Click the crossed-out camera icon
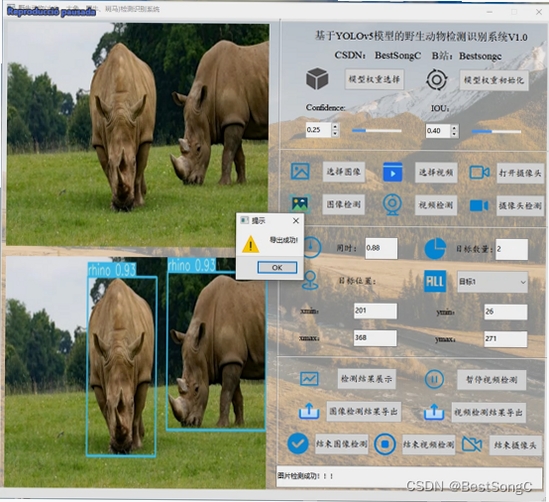Screen dimensions: 549x502 pos(472,444)
